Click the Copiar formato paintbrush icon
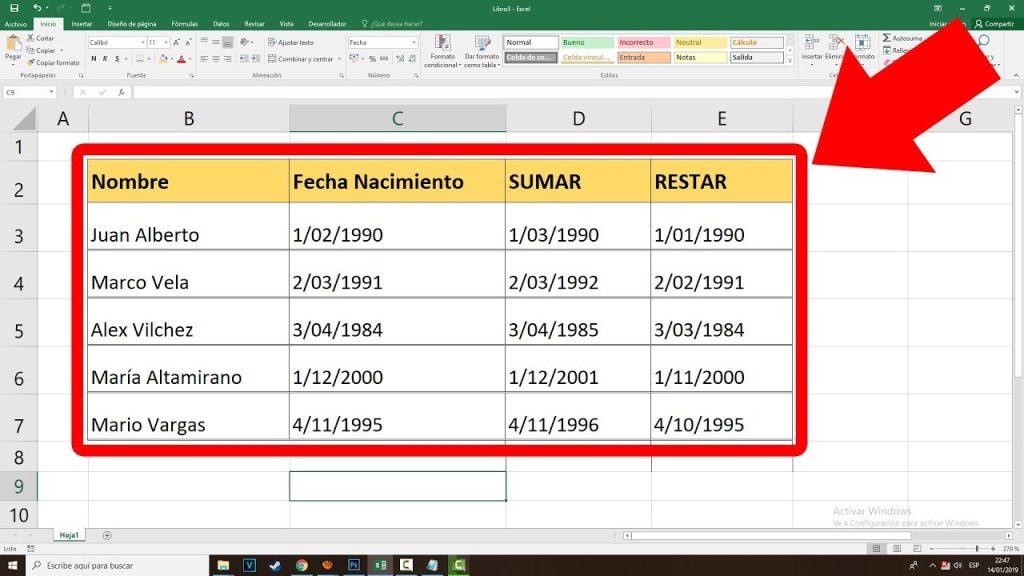 [31, 61]
